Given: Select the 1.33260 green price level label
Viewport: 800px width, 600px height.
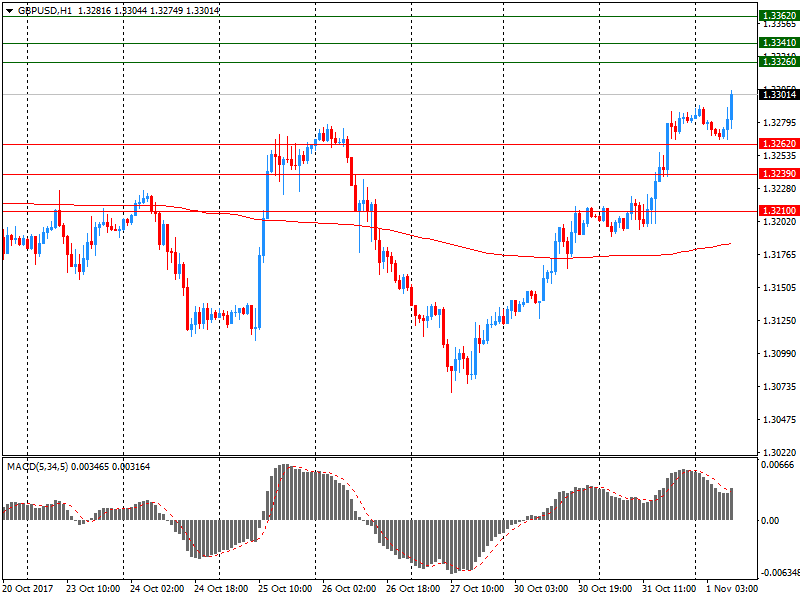Looking at the screenshot, I should [779, 62].
